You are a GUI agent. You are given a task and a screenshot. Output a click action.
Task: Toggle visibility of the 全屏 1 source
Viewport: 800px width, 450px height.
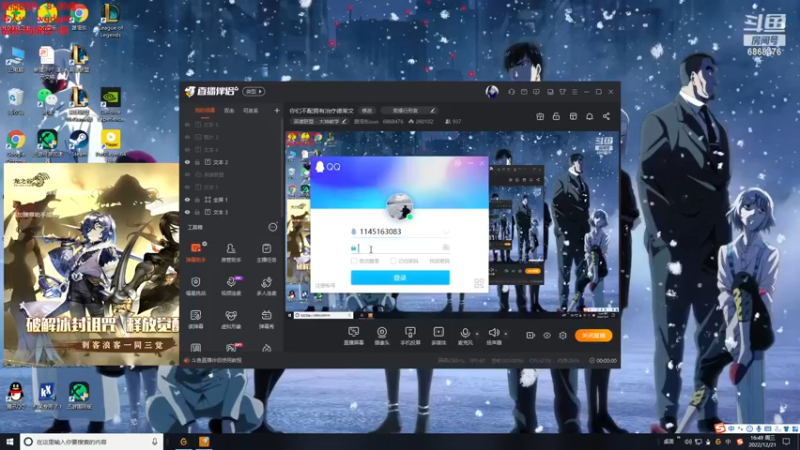point(187,199)
